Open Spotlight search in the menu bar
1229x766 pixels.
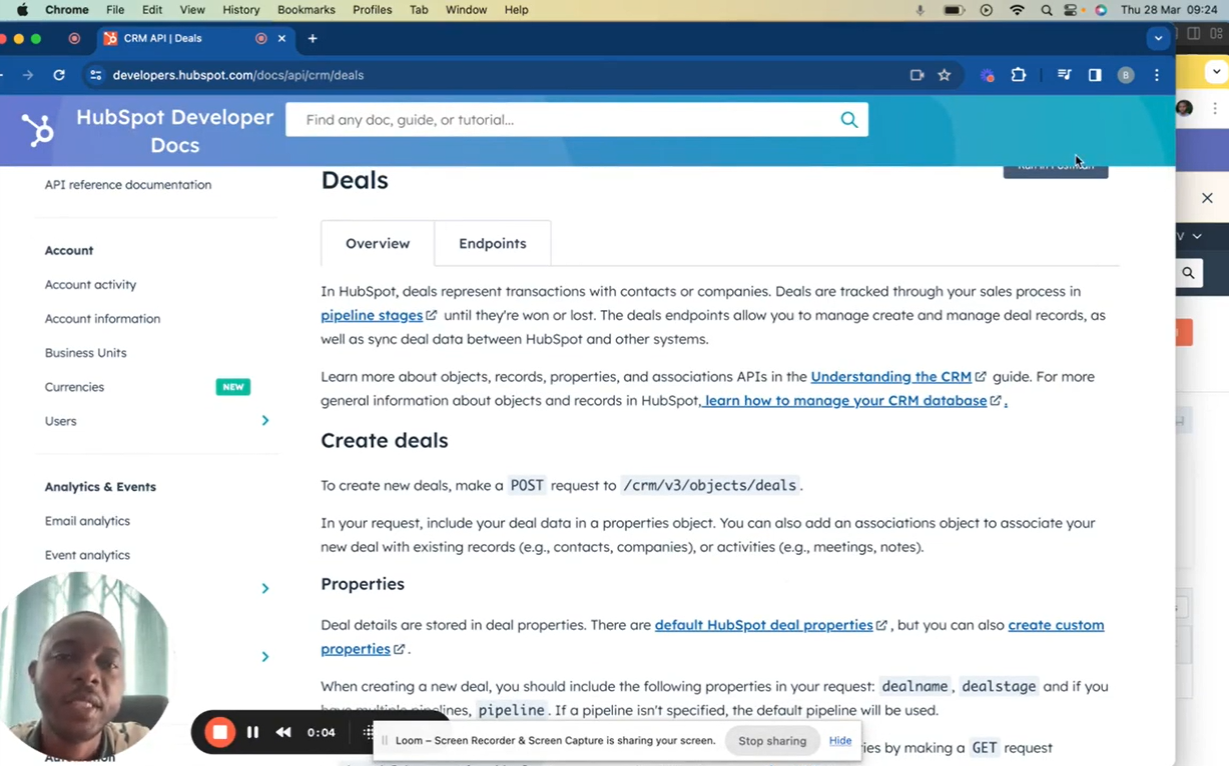1046,10
